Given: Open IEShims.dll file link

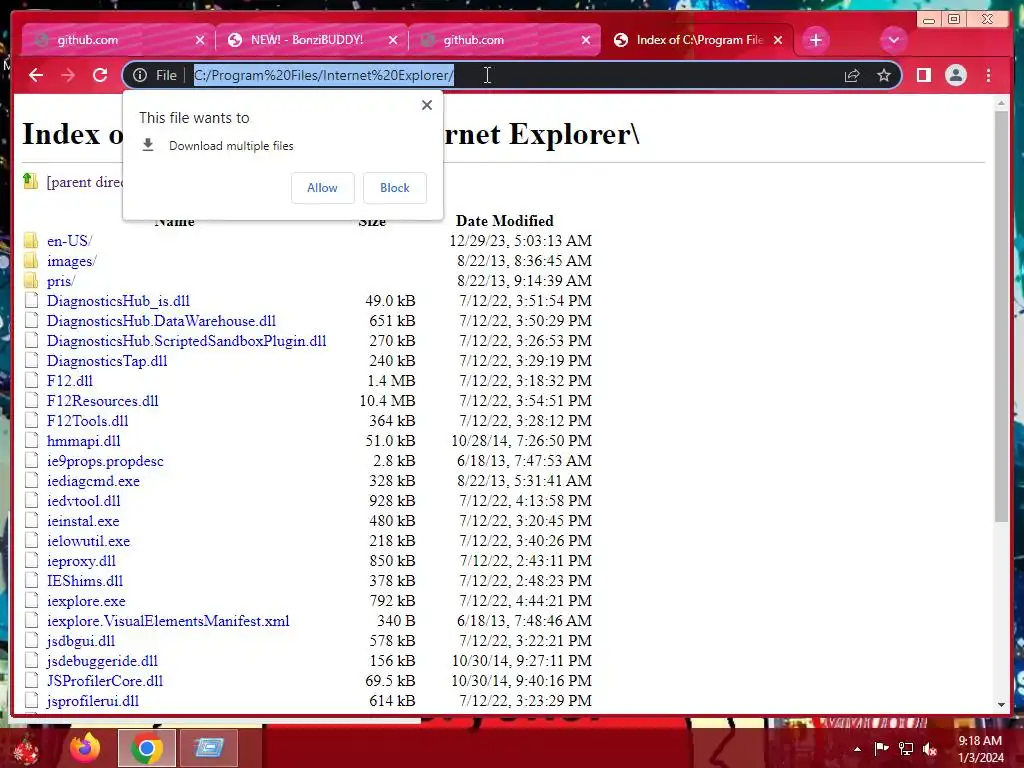Looking at the screenshot, I should tap(85, 581).
